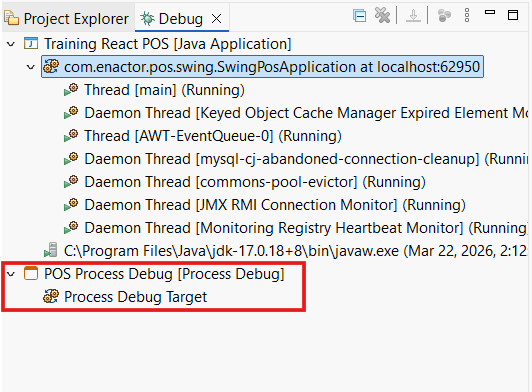Click the Collapse All toolbar icon
Image resolution: width=532 pixels, height=392 pixels.
point(360,16)
